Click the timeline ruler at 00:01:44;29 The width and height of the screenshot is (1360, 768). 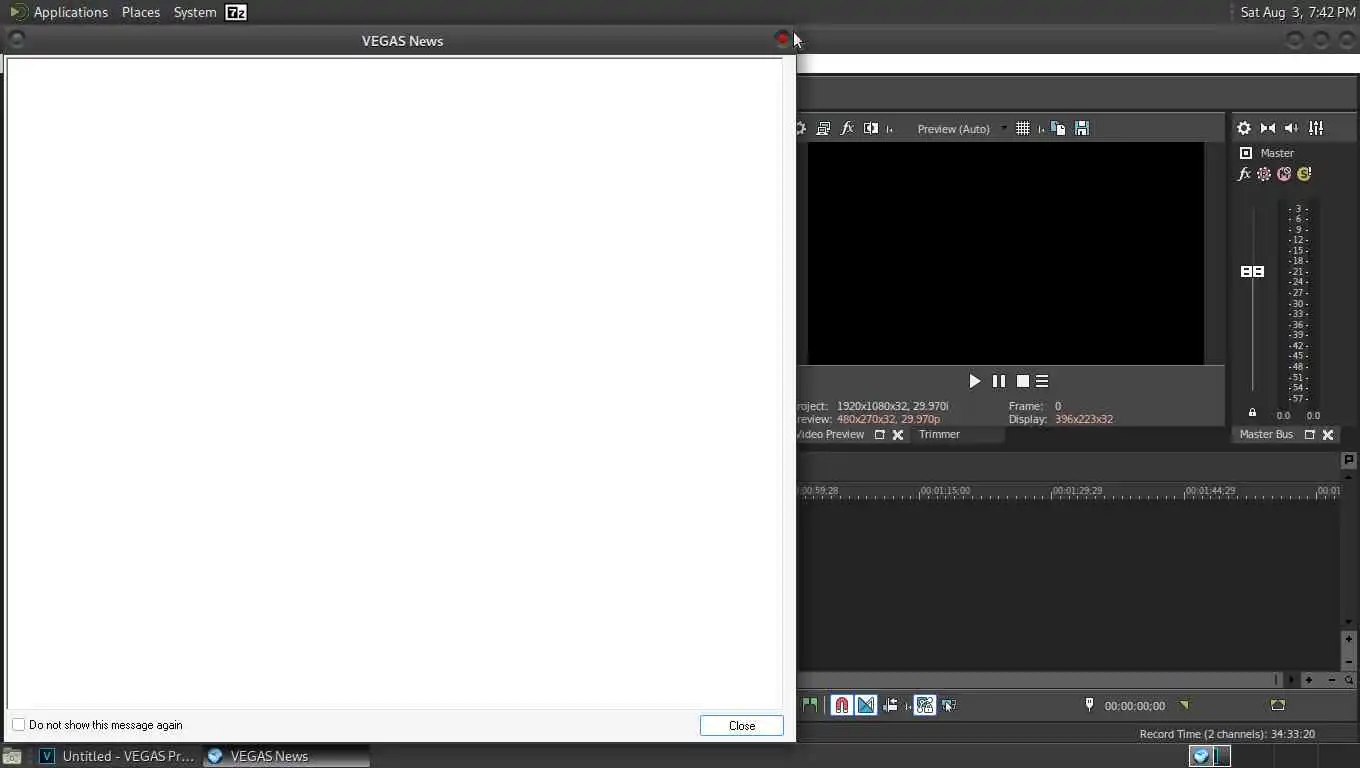[x=1210, y=491]
